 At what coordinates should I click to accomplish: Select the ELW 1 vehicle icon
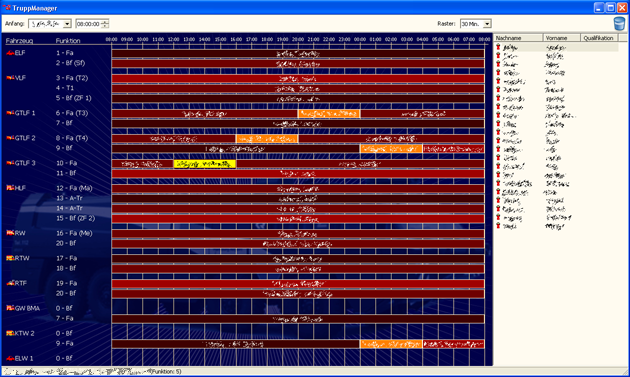tap(10, 358)
